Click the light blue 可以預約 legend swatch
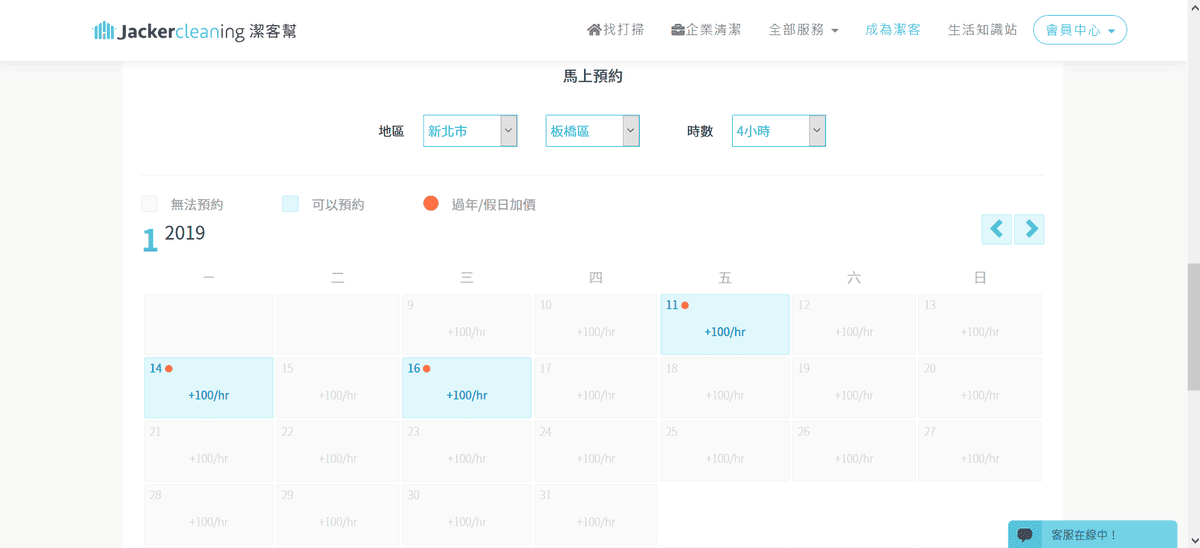The width and height of the screenshot is (1200, 548). pos(290,204)
